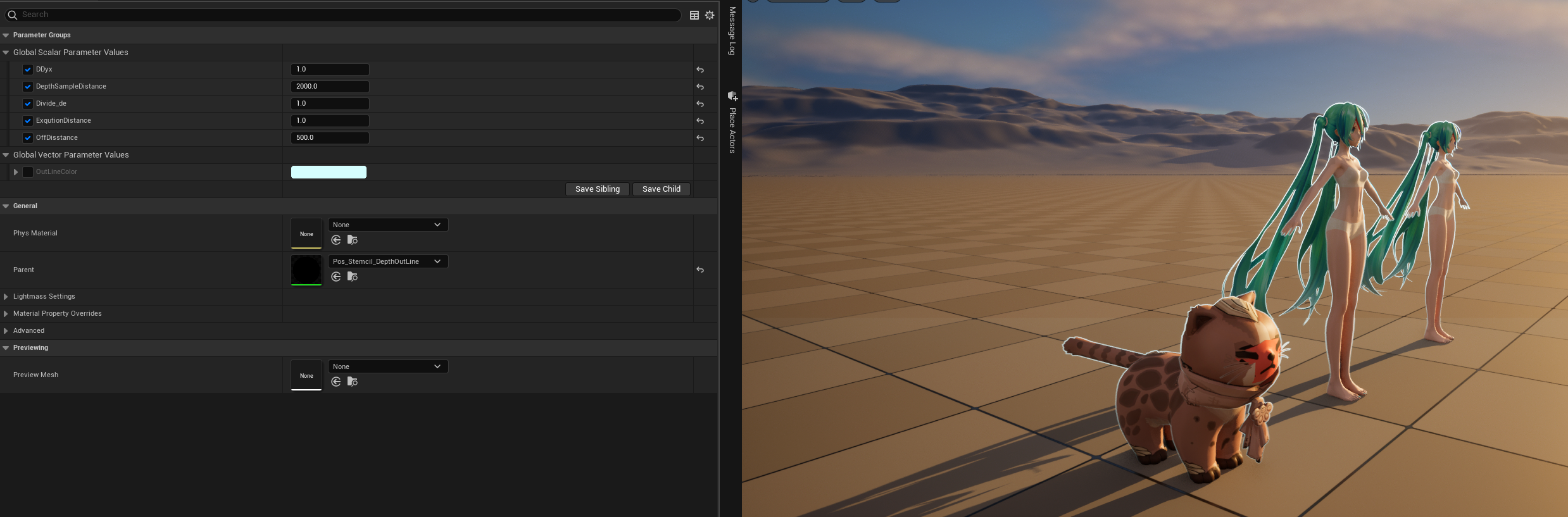The image size is (1568, 517).
Task: Browse to Parent material in Content Browser
Action: 353,277
